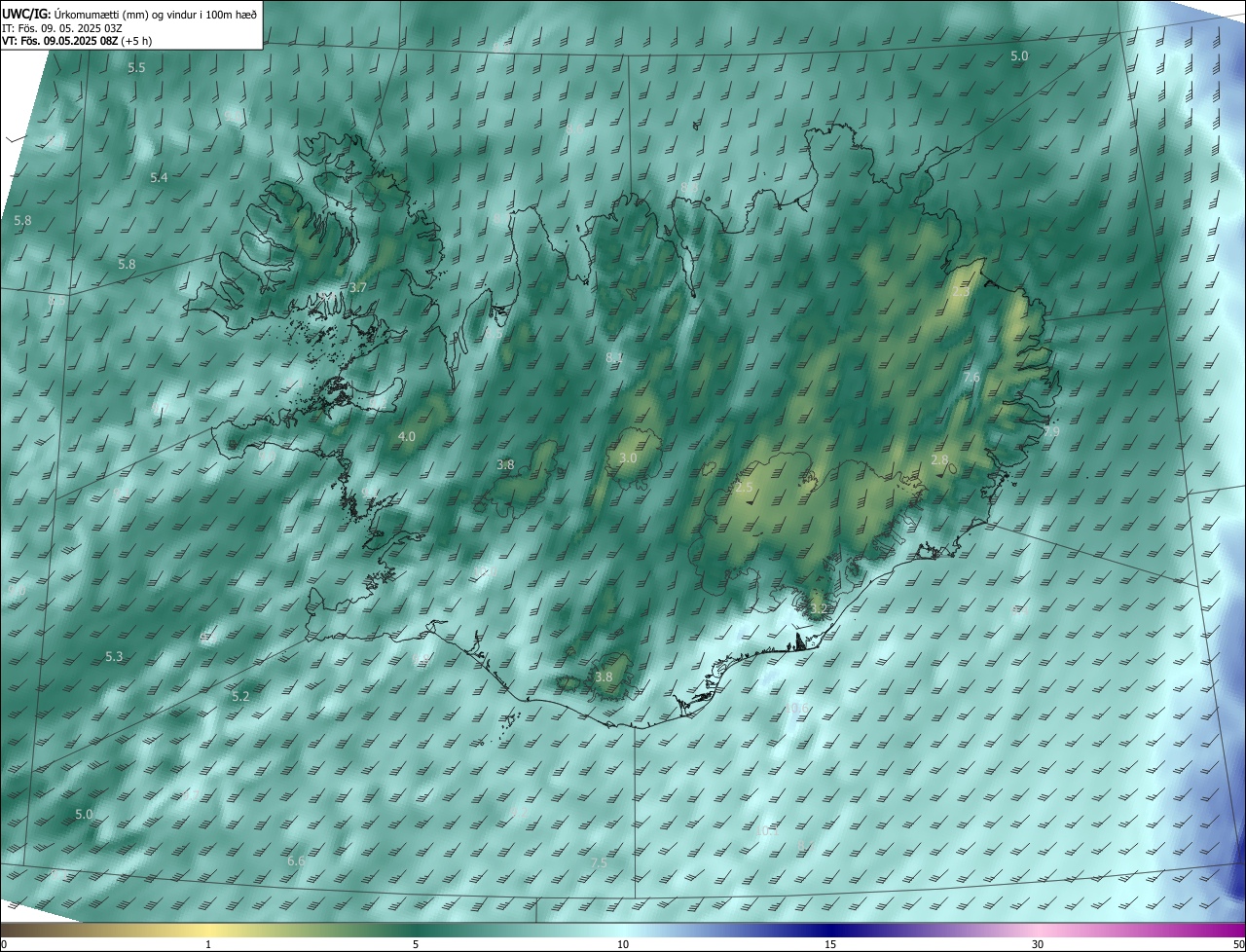Screen dimensions: 1246x952
Task: Click the map value label '3.0'
Action: 628,458
